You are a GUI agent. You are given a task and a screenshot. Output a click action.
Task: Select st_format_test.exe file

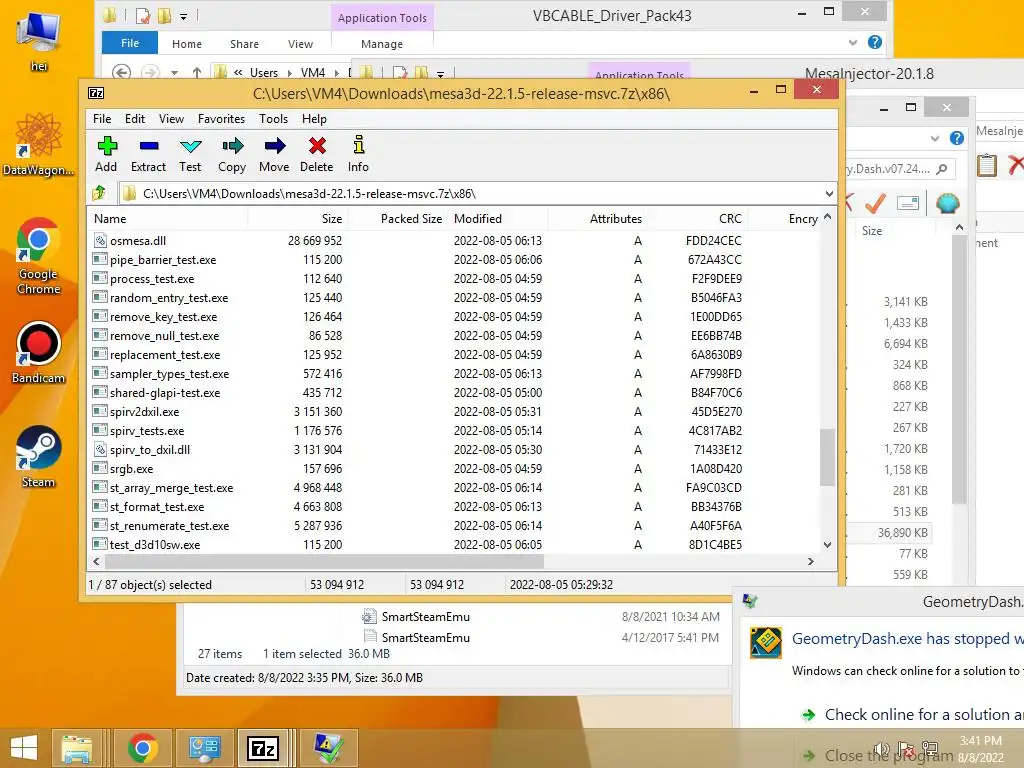[157, 506]
